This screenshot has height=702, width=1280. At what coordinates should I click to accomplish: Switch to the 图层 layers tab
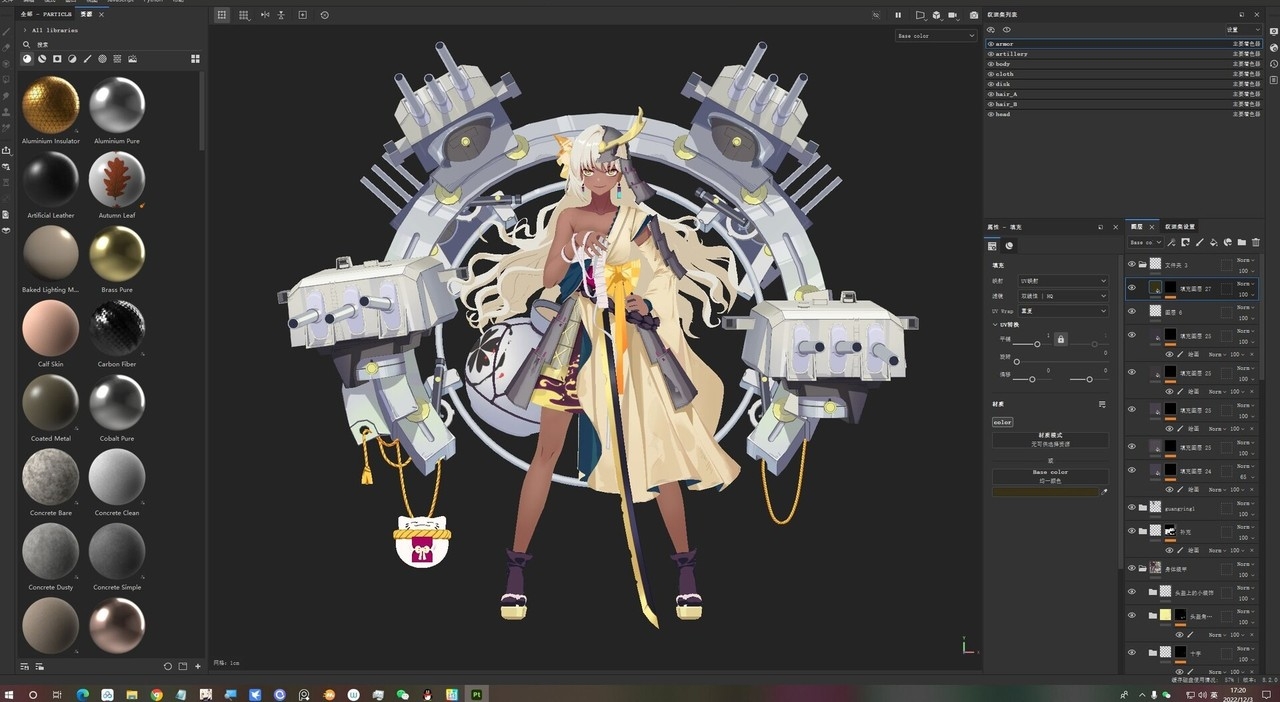click(1136, 226)
